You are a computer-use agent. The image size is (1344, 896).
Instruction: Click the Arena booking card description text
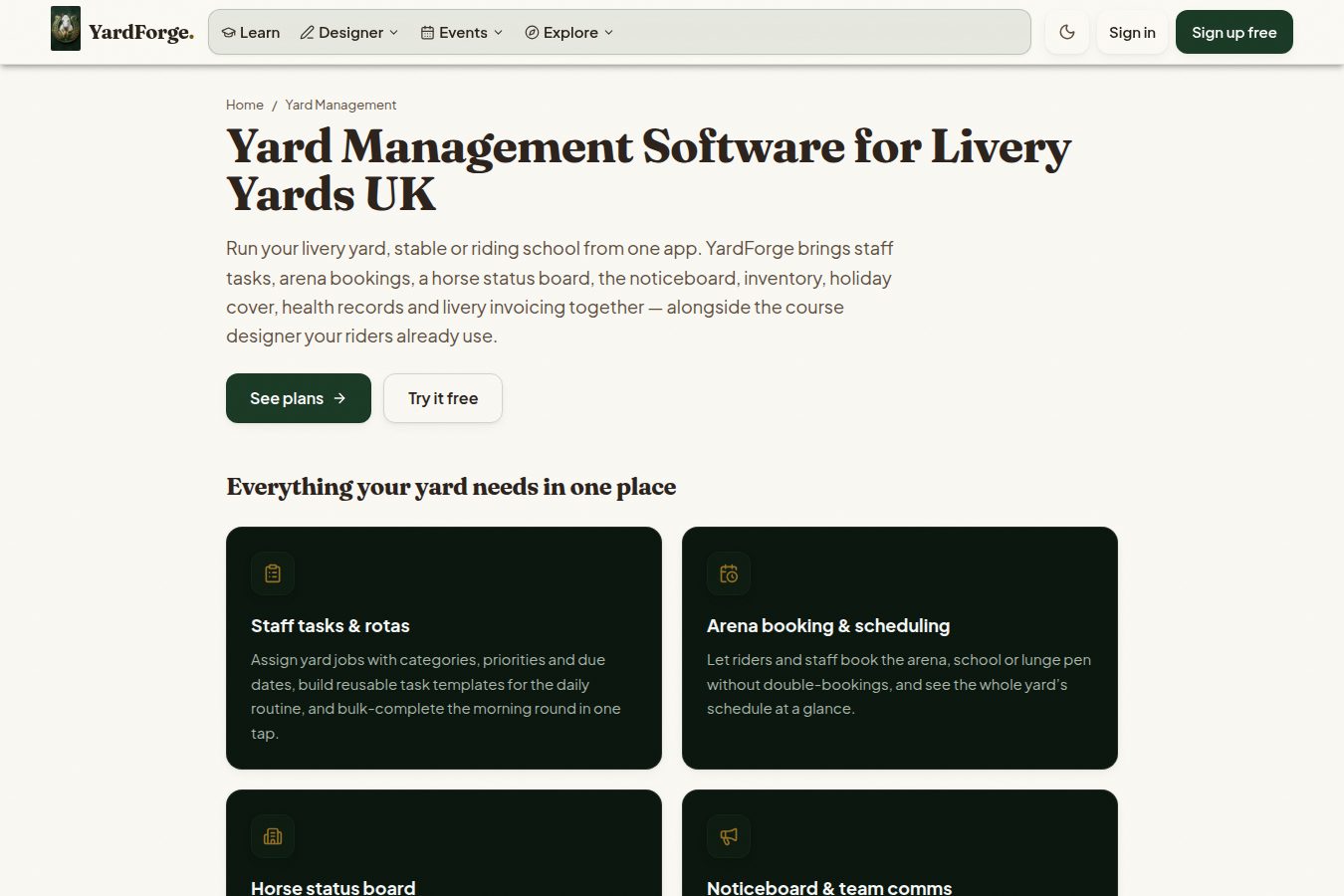coord(899,684)
